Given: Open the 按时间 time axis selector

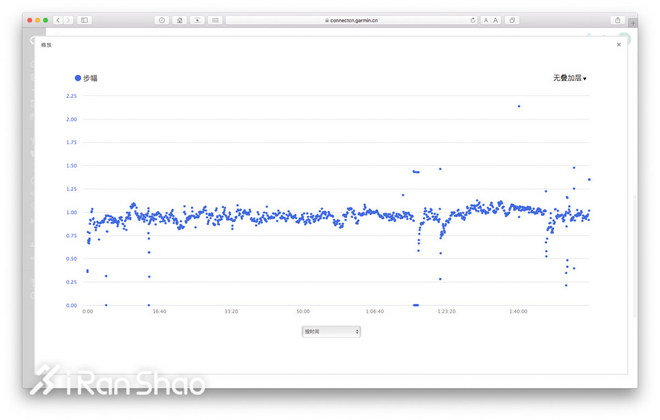Looking at the screenshot, I should 331,331.
